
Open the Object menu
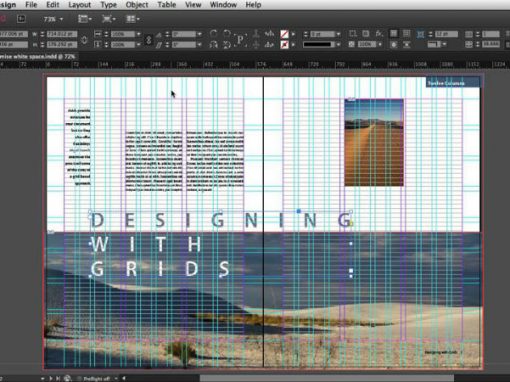[x=137, y=5]
